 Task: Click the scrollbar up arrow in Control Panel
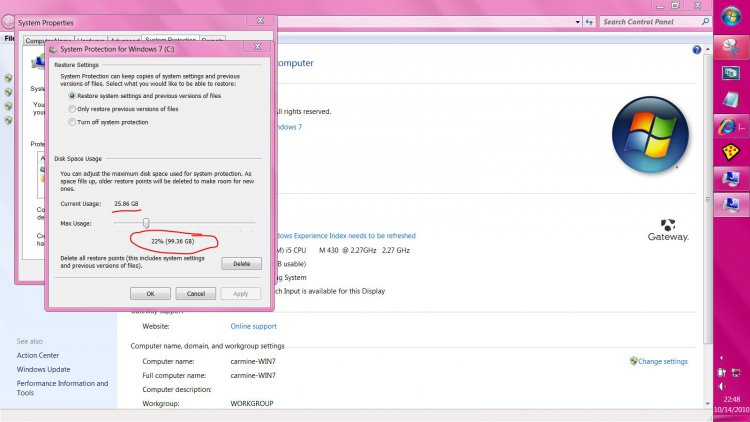[708, 49]
